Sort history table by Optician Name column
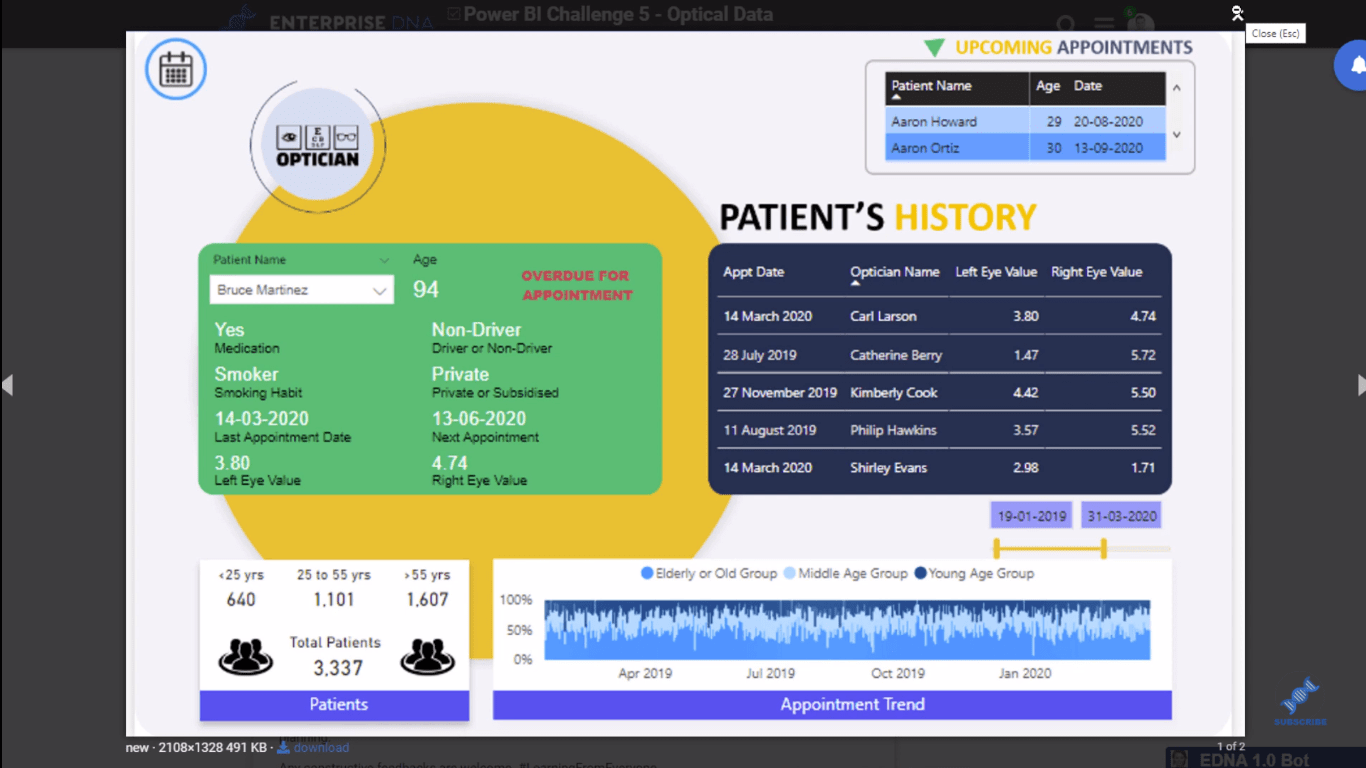1366x768 pixels. click(x=894, y=272)
